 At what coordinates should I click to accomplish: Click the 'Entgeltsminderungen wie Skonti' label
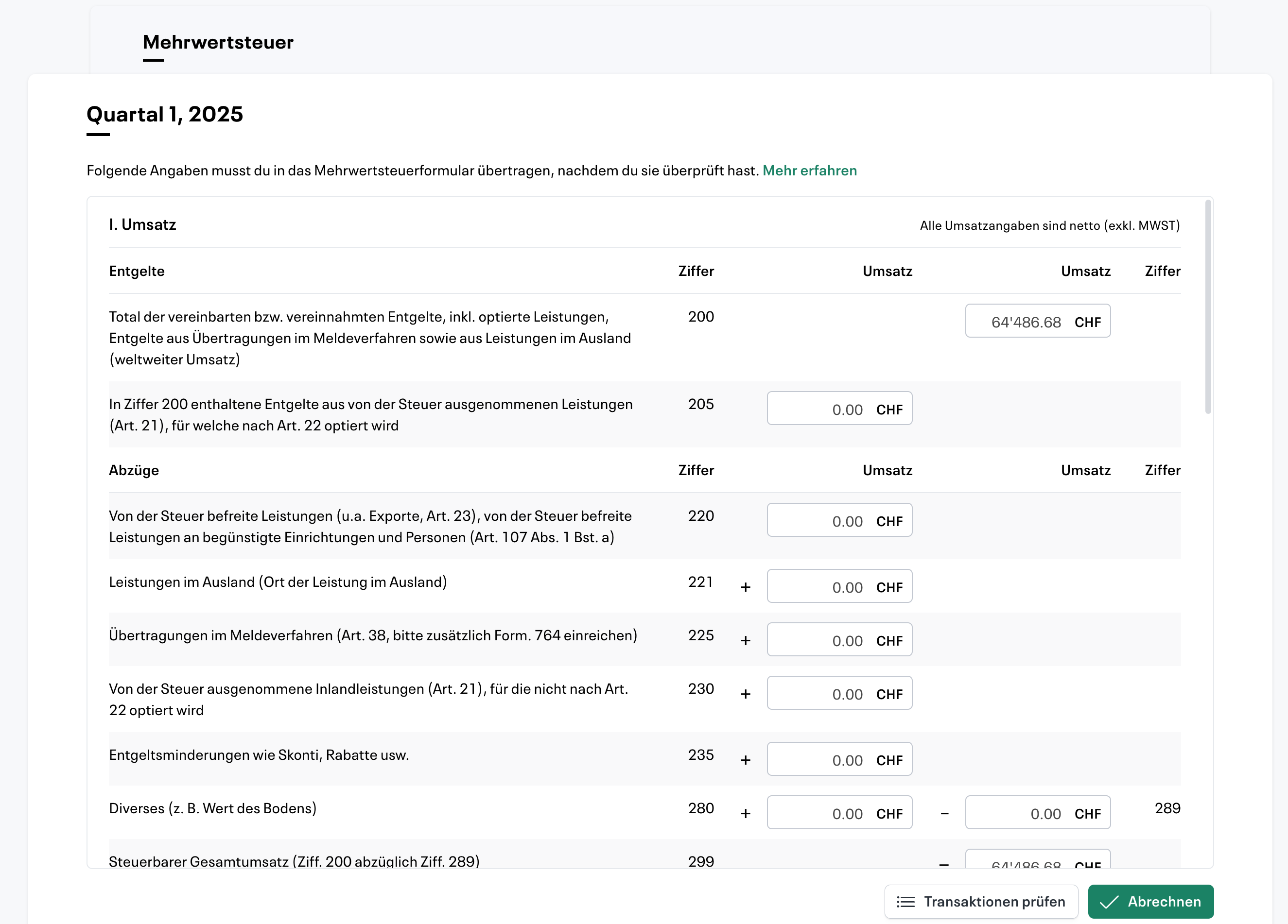click(259, 755)
